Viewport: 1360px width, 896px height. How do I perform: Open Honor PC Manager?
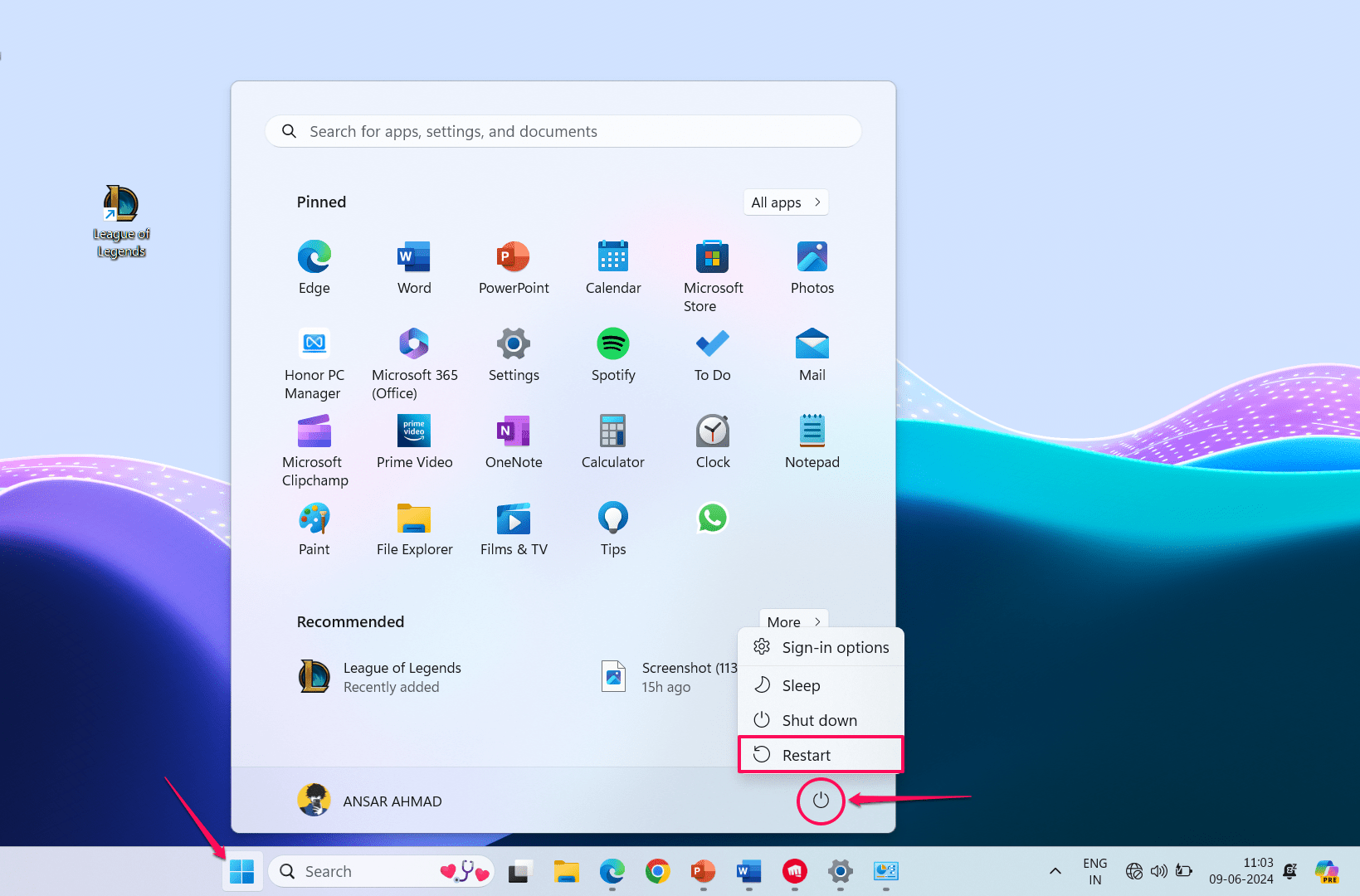314,363
